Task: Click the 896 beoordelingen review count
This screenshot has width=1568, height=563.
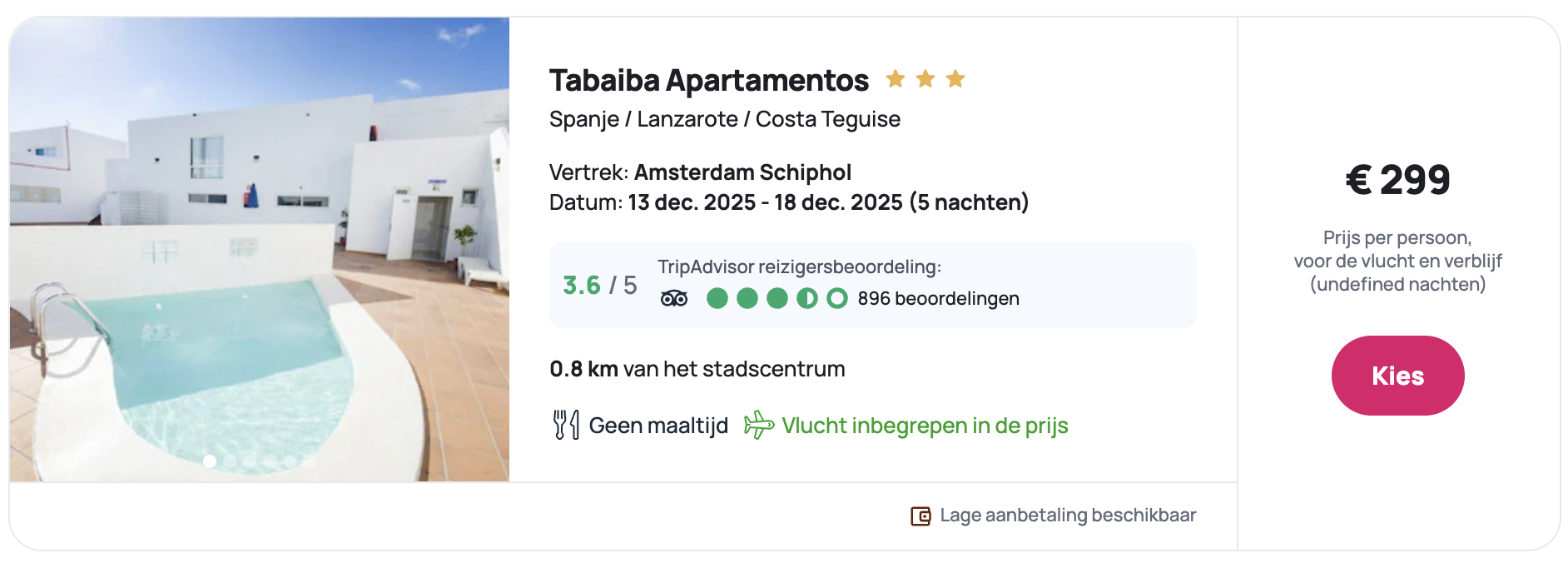Action: coord(938,298)
